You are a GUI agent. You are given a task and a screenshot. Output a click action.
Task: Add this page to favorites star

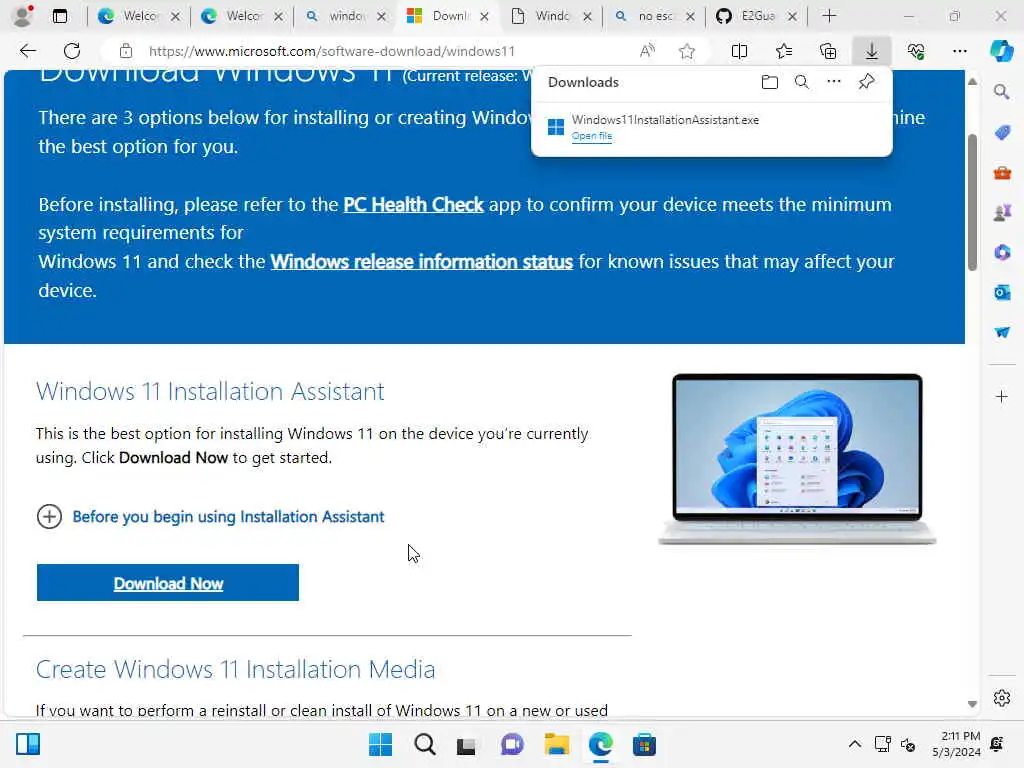click(x=686, y=51)
